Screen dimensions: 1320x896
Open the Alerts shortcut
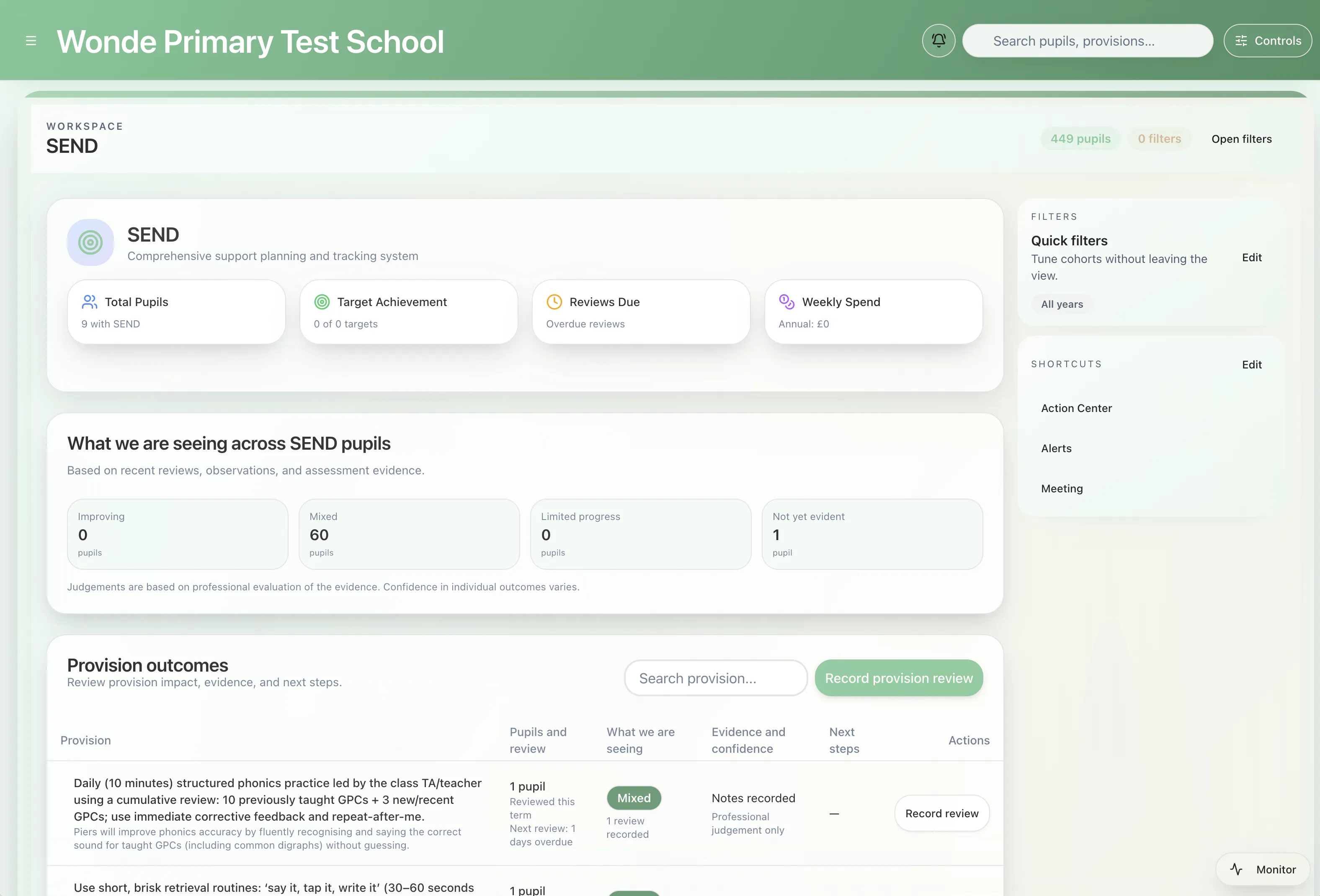(1056, 448)
